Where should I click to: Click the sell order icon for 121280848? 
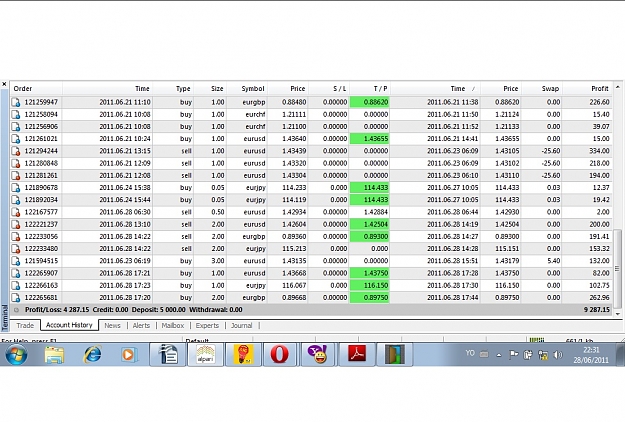point(16,163)
